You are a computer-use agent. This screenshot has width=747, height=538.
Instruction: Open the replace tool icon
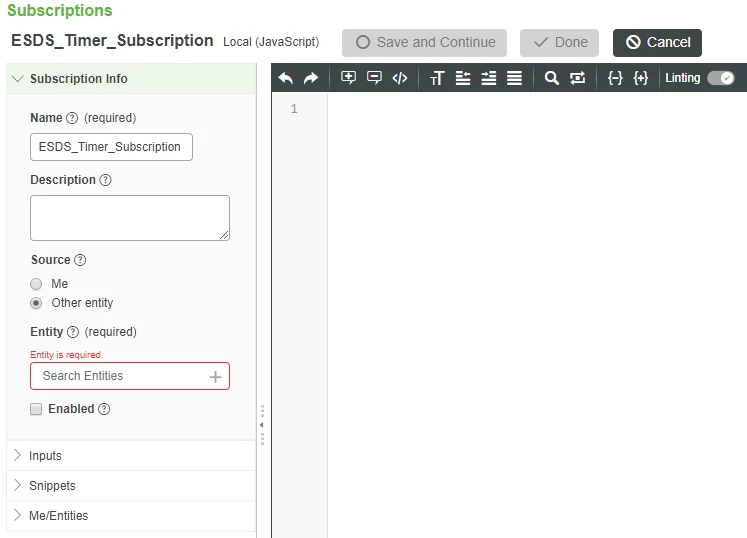(x=577, y=78)
